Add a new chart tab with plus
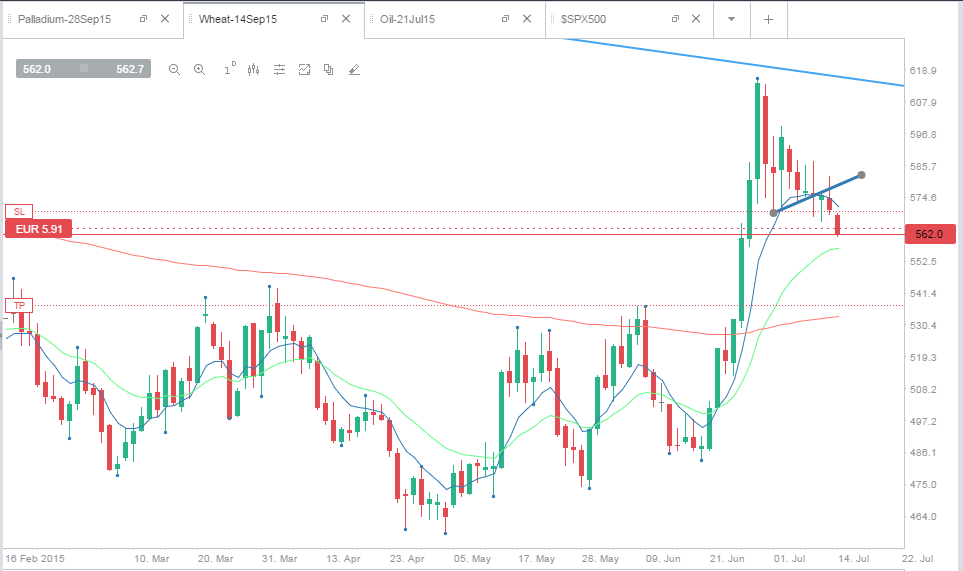 point(768,20)
